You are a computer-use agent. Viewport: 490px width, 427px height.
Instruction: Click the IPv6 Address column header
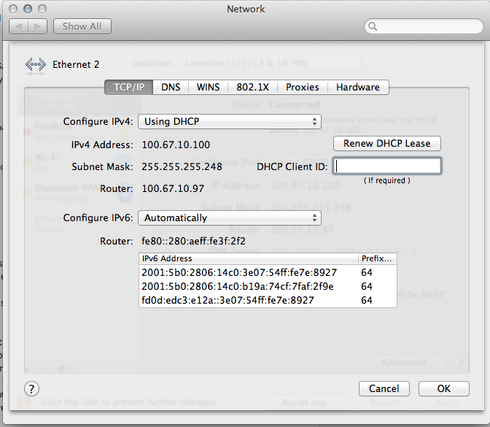coord(248,259)
